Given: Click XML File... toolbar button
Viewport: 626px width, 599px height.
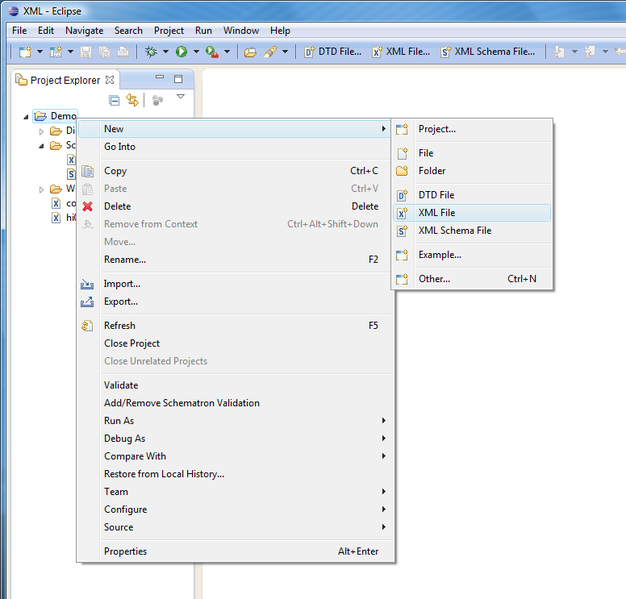Looking at the screenshot, I should [401, 52].
